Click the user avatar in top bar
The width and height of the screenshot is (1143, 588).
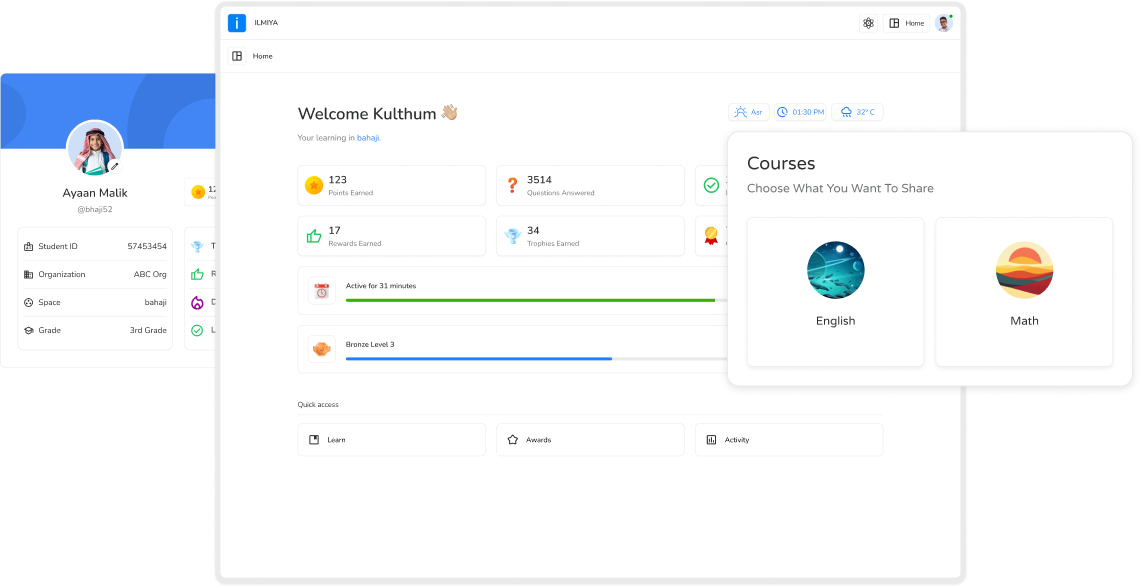[x=943, y=23]
